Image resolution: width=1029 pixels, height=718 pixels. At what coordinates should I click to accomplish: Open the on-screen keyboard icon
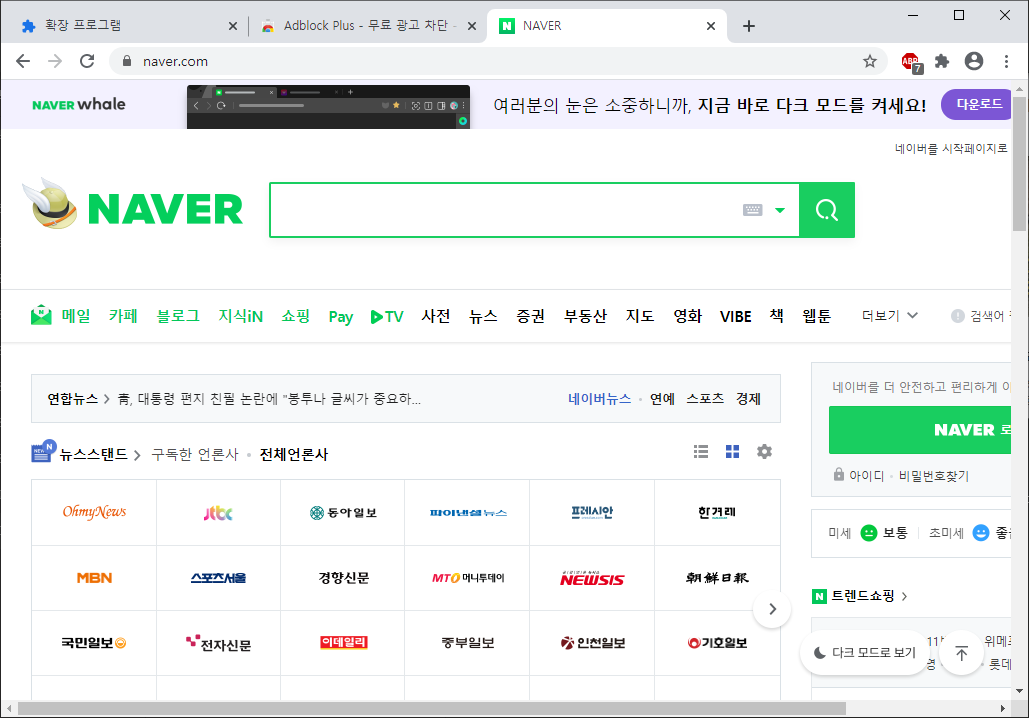(x=753, y=210)
